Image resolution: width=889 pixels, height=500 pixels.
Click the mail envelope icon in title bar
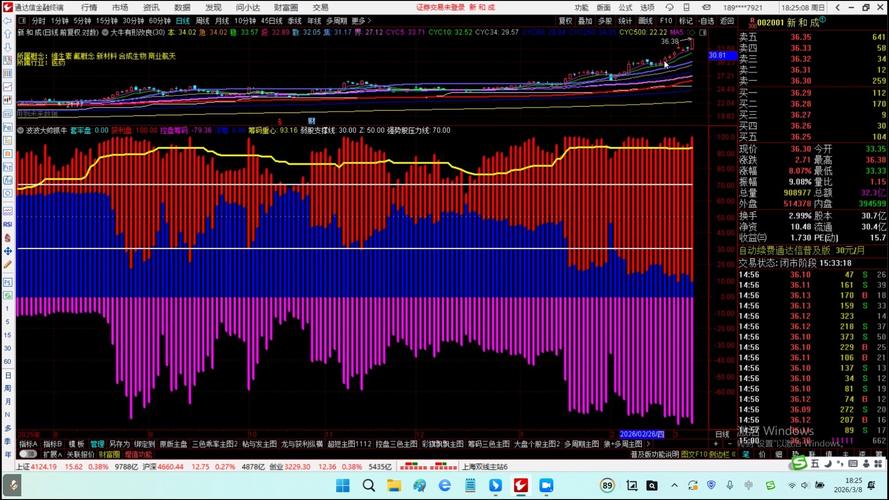(x=706, y=7)
